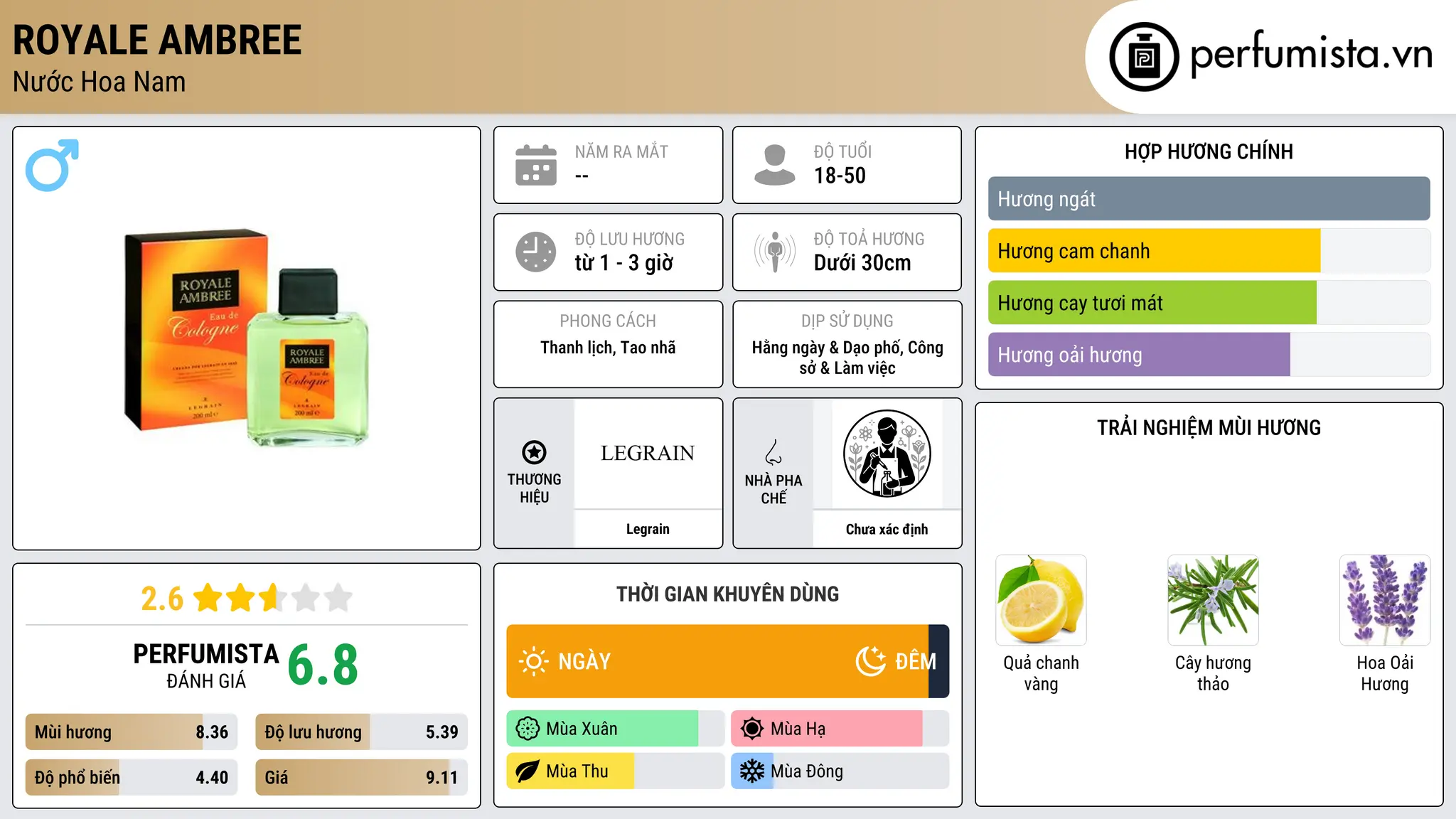Viewport: 1456px width, 819px height.
Task: Click the Độ lưu hương 5.39 score bar
Action: pyautogui.click(x=361, y=732)
